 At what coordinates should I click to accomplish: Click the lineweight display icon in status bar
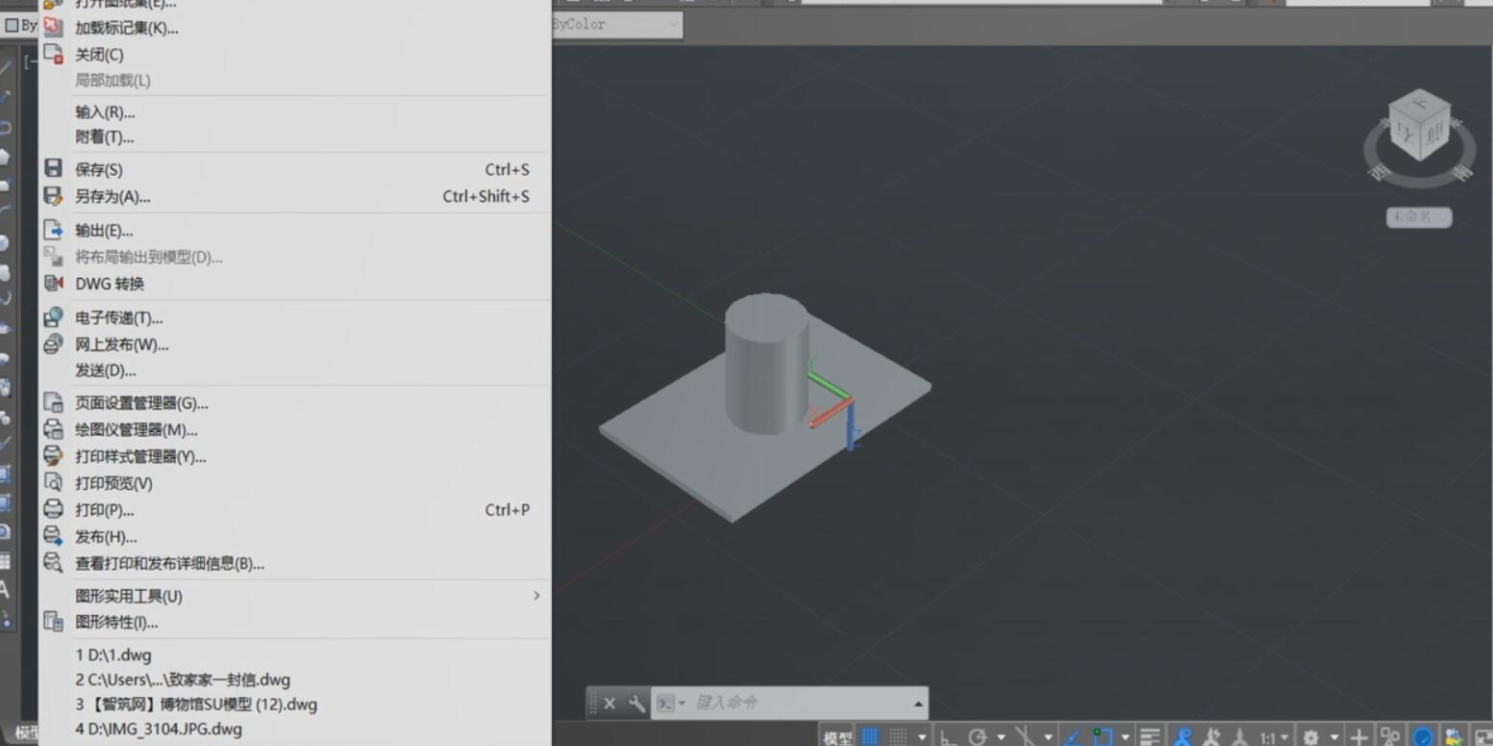[1149, 738]
